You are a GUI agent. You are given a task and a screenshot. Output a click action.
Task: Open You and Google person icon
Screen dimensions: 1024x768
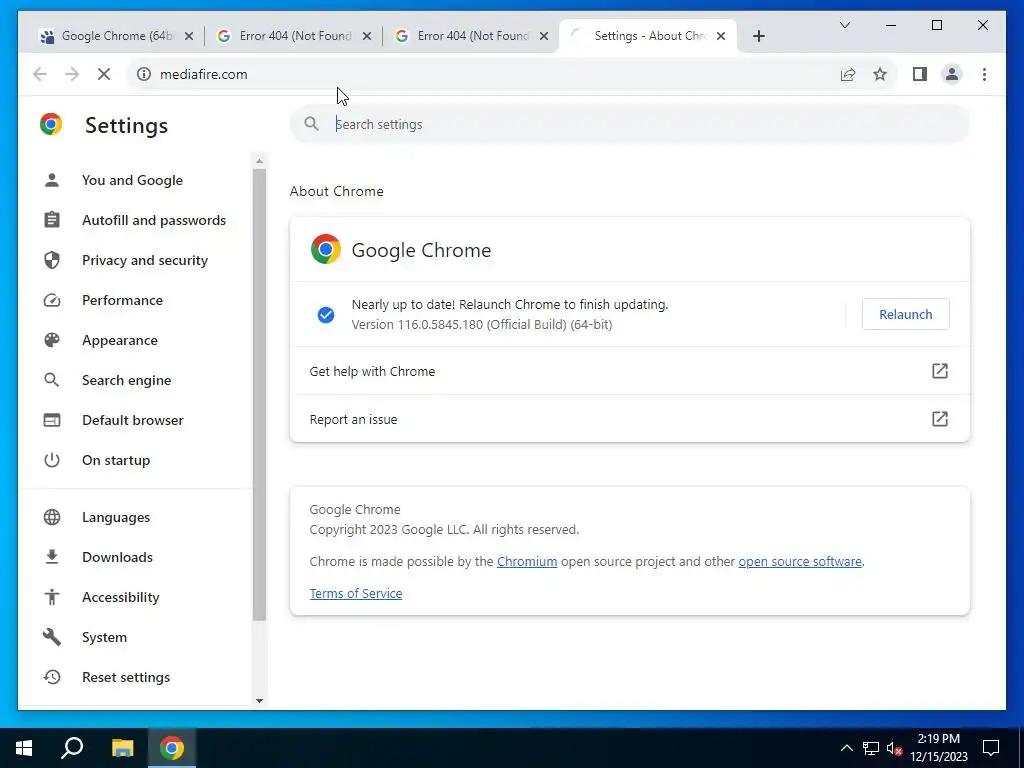[x=52, y=180]
